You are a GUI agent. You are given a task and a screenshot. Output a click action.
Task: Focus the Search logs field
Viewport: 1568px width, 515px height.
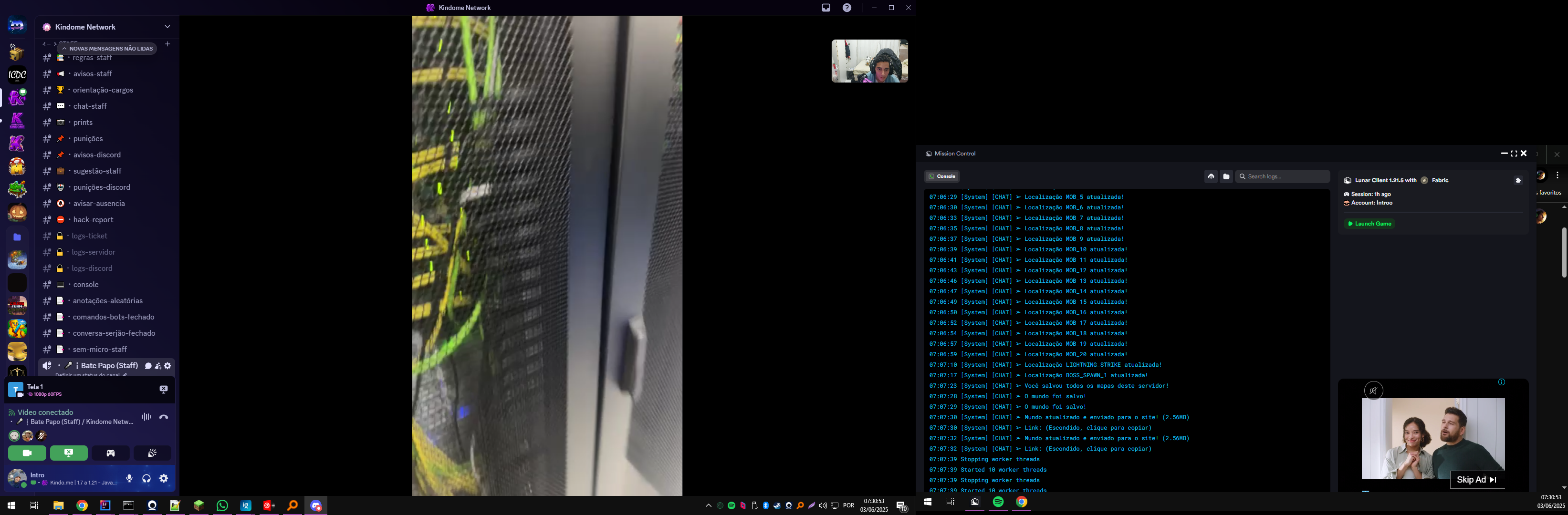[x=1283, y=176]
